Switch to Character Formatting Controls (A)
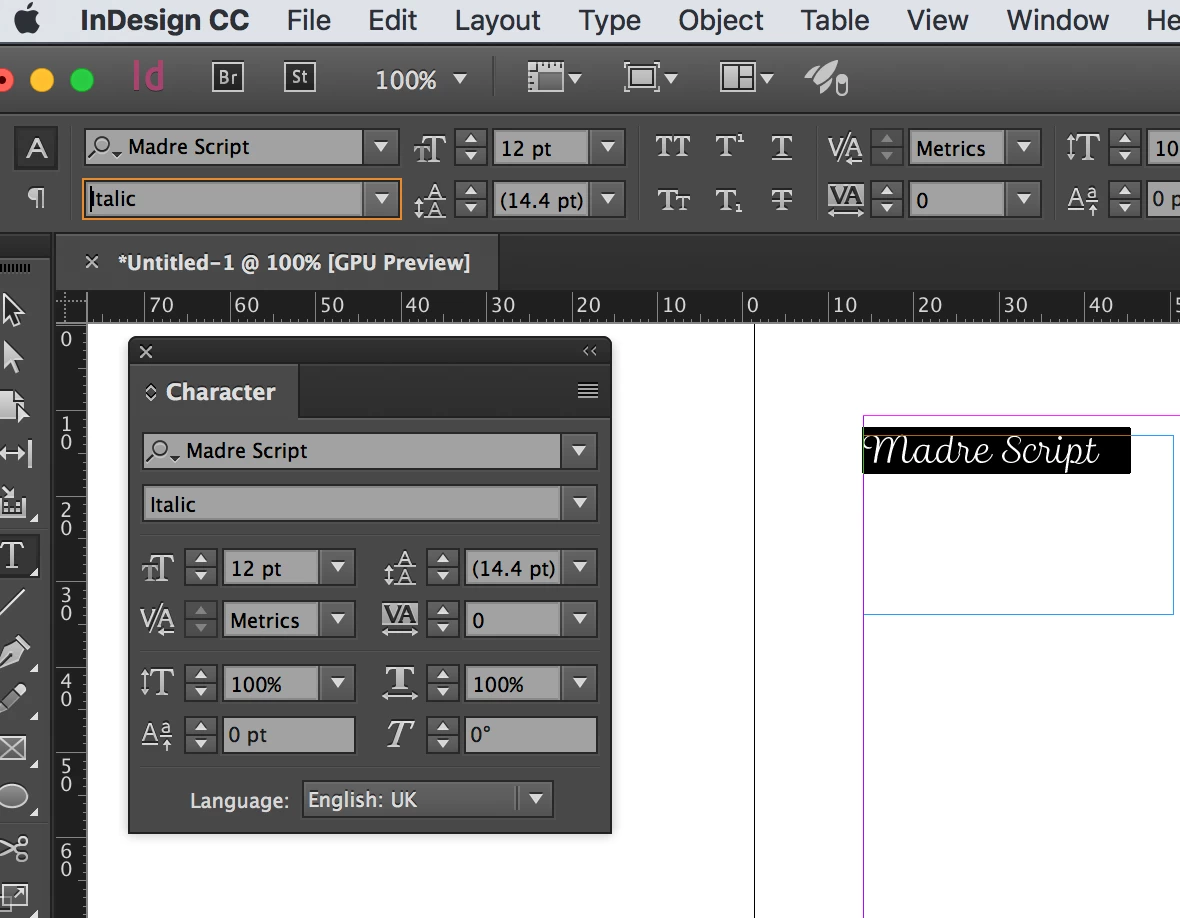 [36, 147]
